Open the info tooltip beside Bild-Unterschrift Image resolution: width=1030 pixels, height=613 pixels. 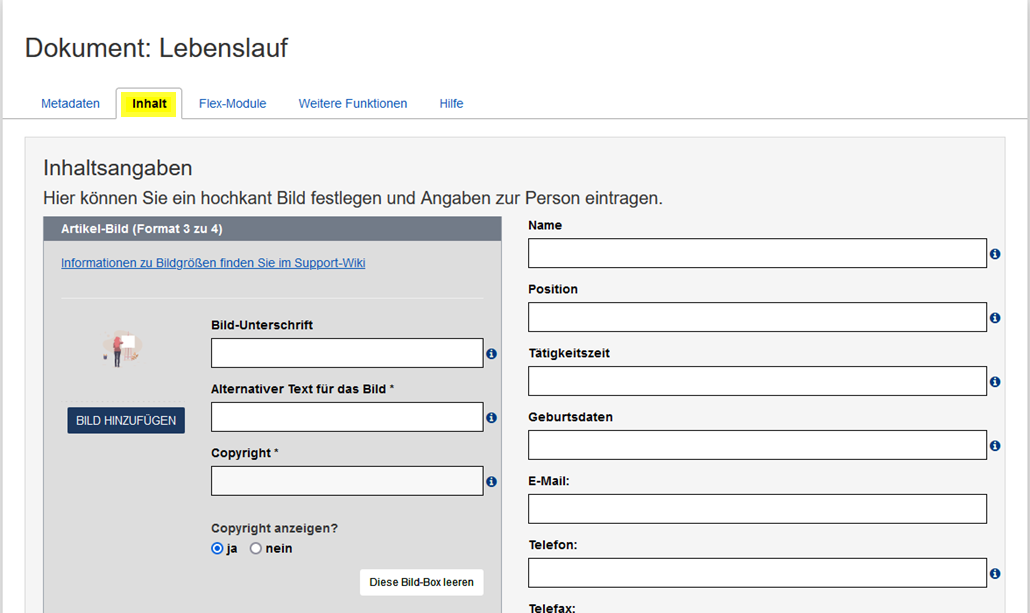click(491, 353)
